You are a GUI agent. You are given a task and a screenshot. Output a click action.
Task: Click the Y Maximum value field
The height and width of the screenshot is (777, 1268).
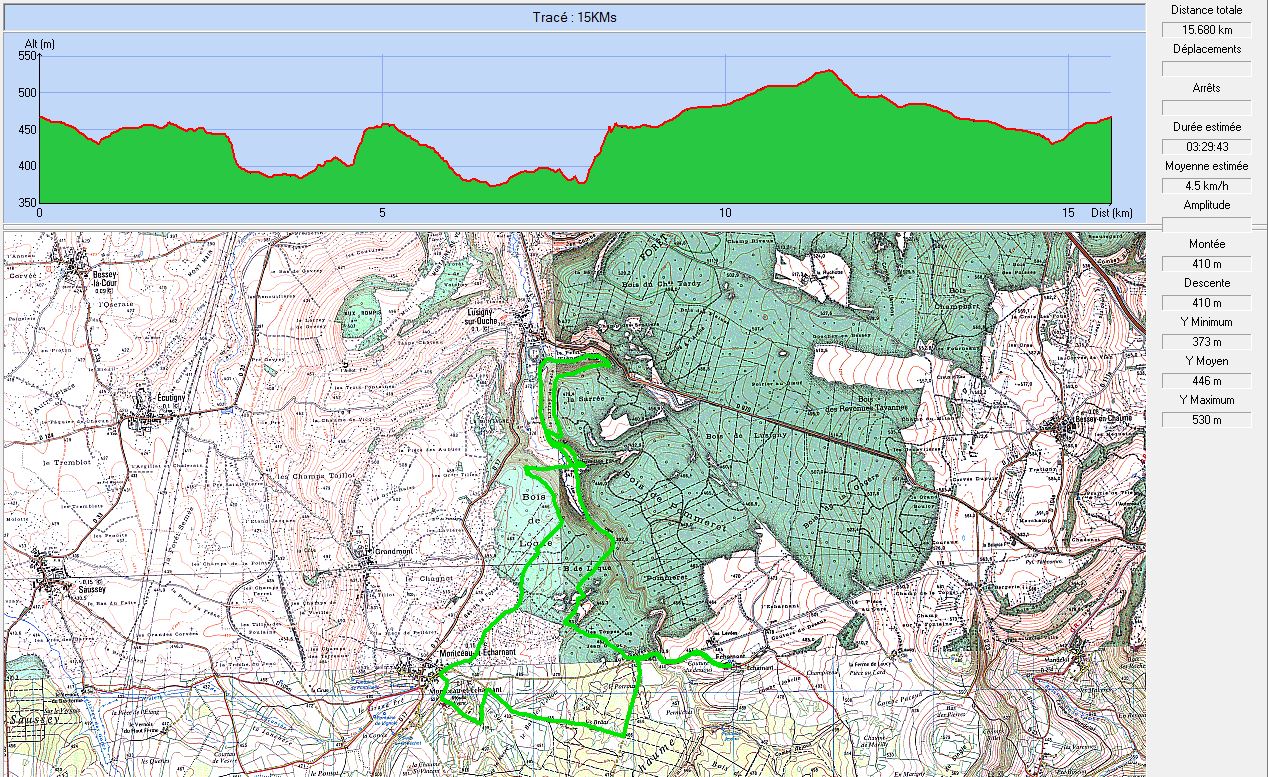pos(1206,420)
